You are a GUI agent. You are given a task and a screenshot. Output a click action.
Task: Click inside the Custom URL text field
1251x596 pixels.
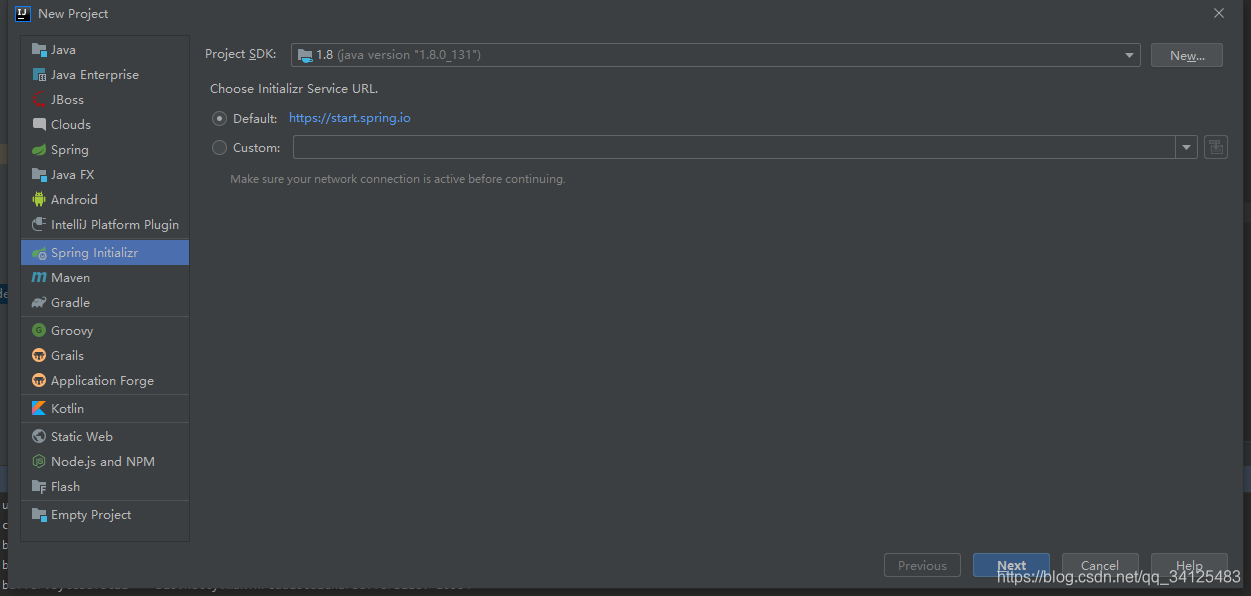point(734,148)
